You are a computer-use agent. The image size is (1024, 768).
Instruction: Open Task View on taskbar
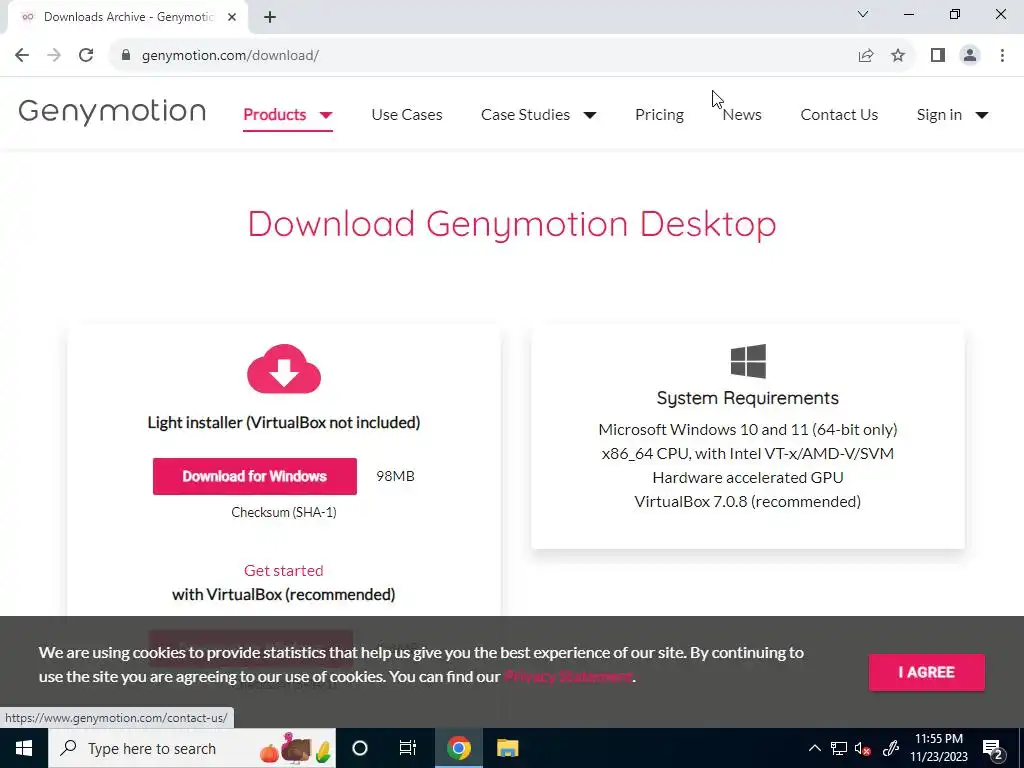408,748
